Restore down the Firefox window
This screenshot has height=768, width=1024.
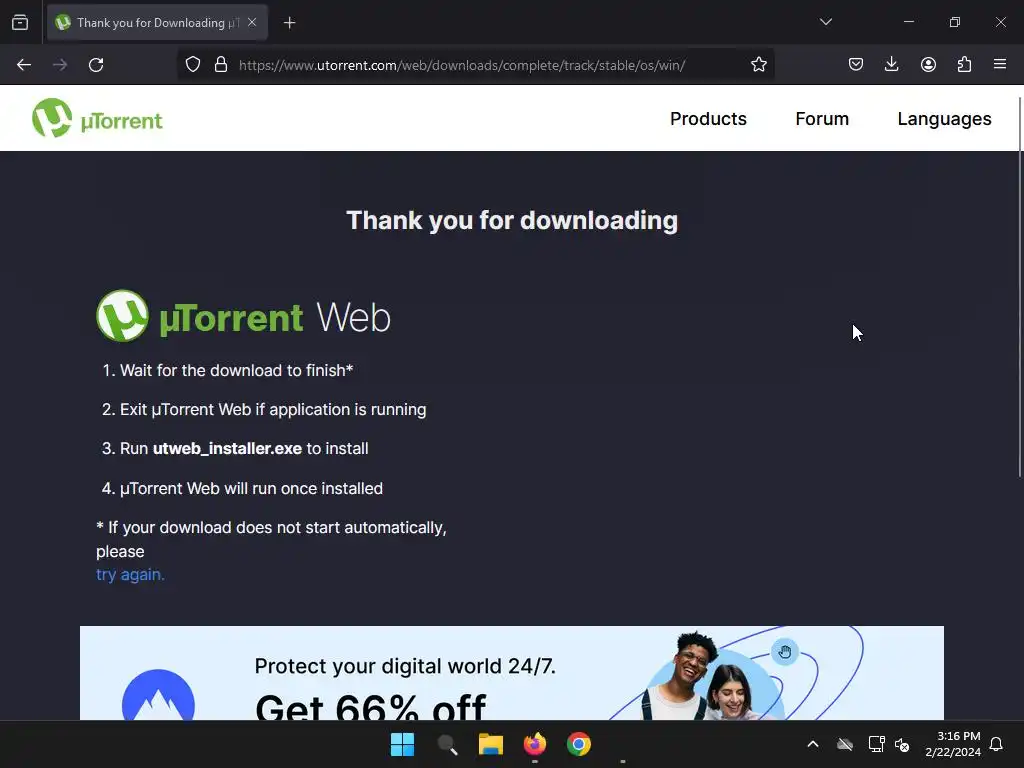point(954,22)
